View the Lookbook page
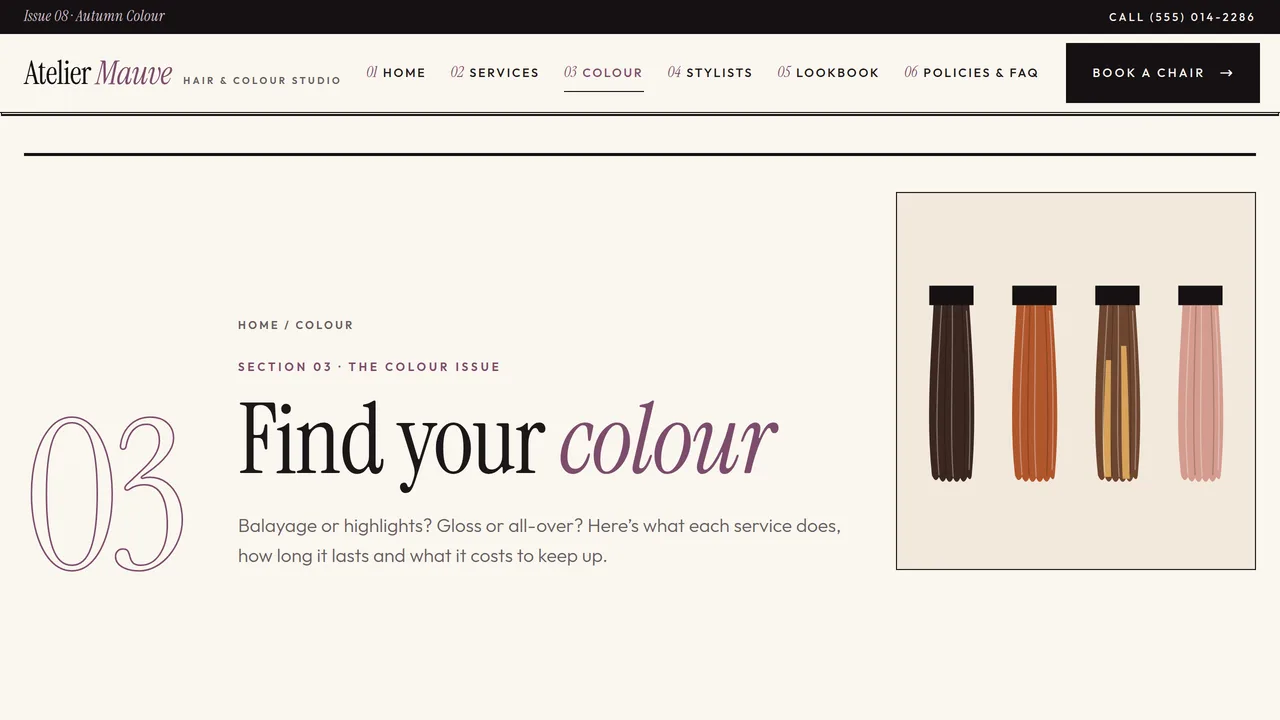The image size is (1280, 720). tap(828, 73)
